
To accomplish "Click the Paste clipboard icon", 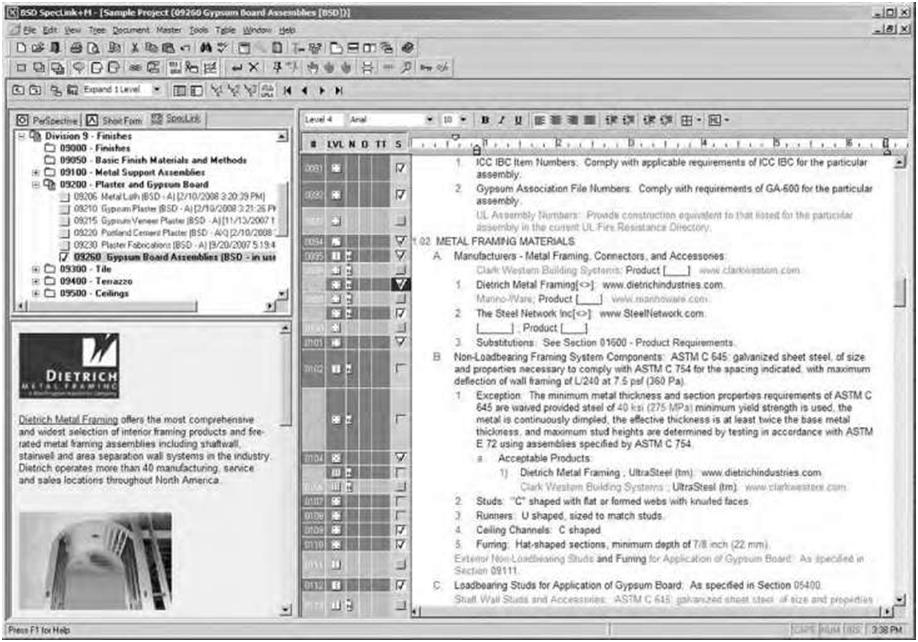I will pyautogui.click(x=169, y=48).
